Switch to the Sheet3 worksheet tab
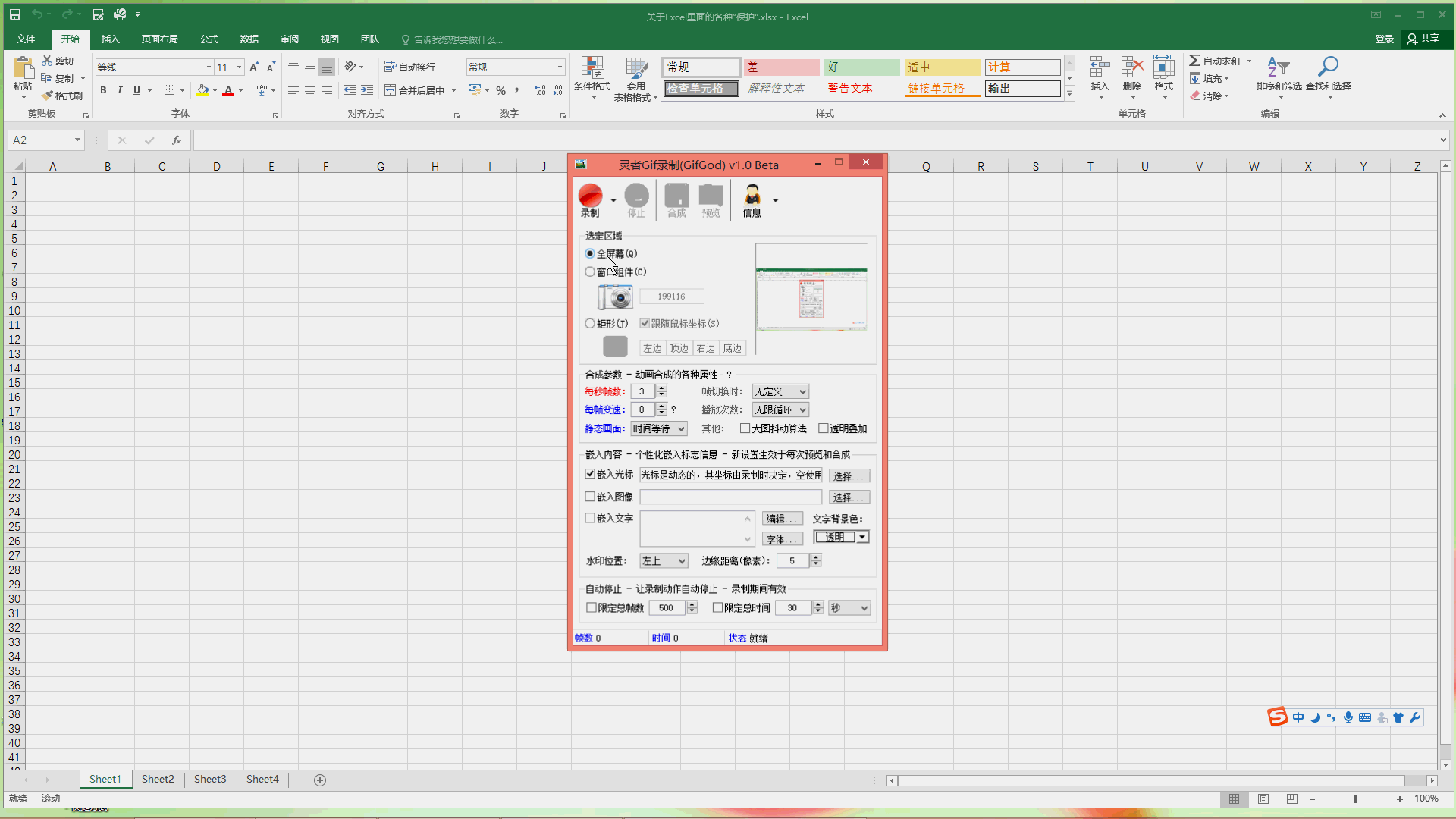 pos(210,780)
